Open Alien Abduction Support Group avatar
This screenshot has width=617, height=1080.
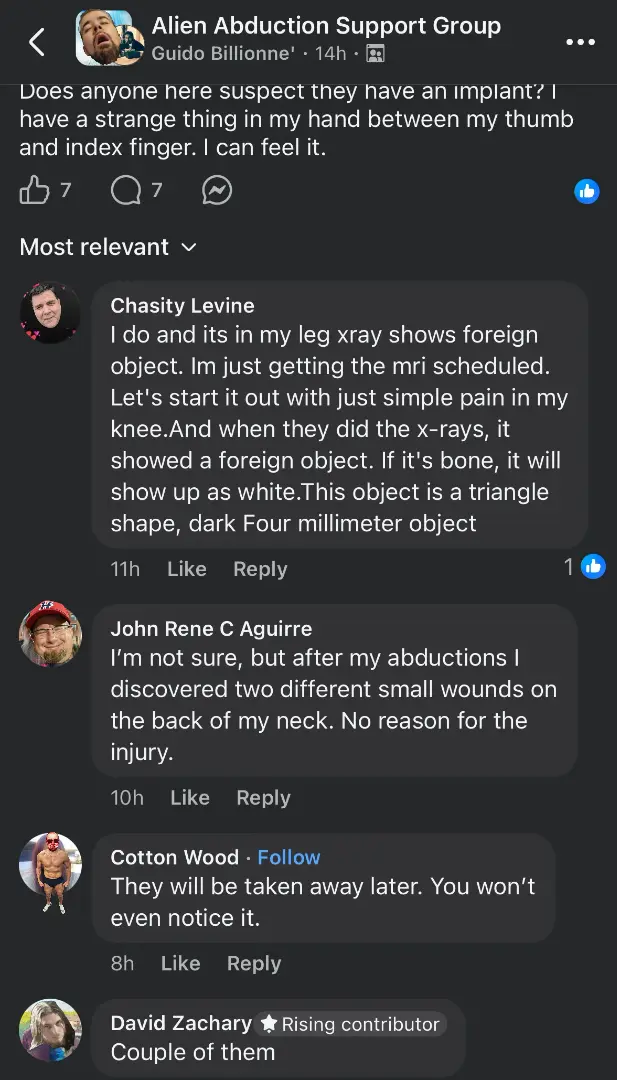pos(105,39)
